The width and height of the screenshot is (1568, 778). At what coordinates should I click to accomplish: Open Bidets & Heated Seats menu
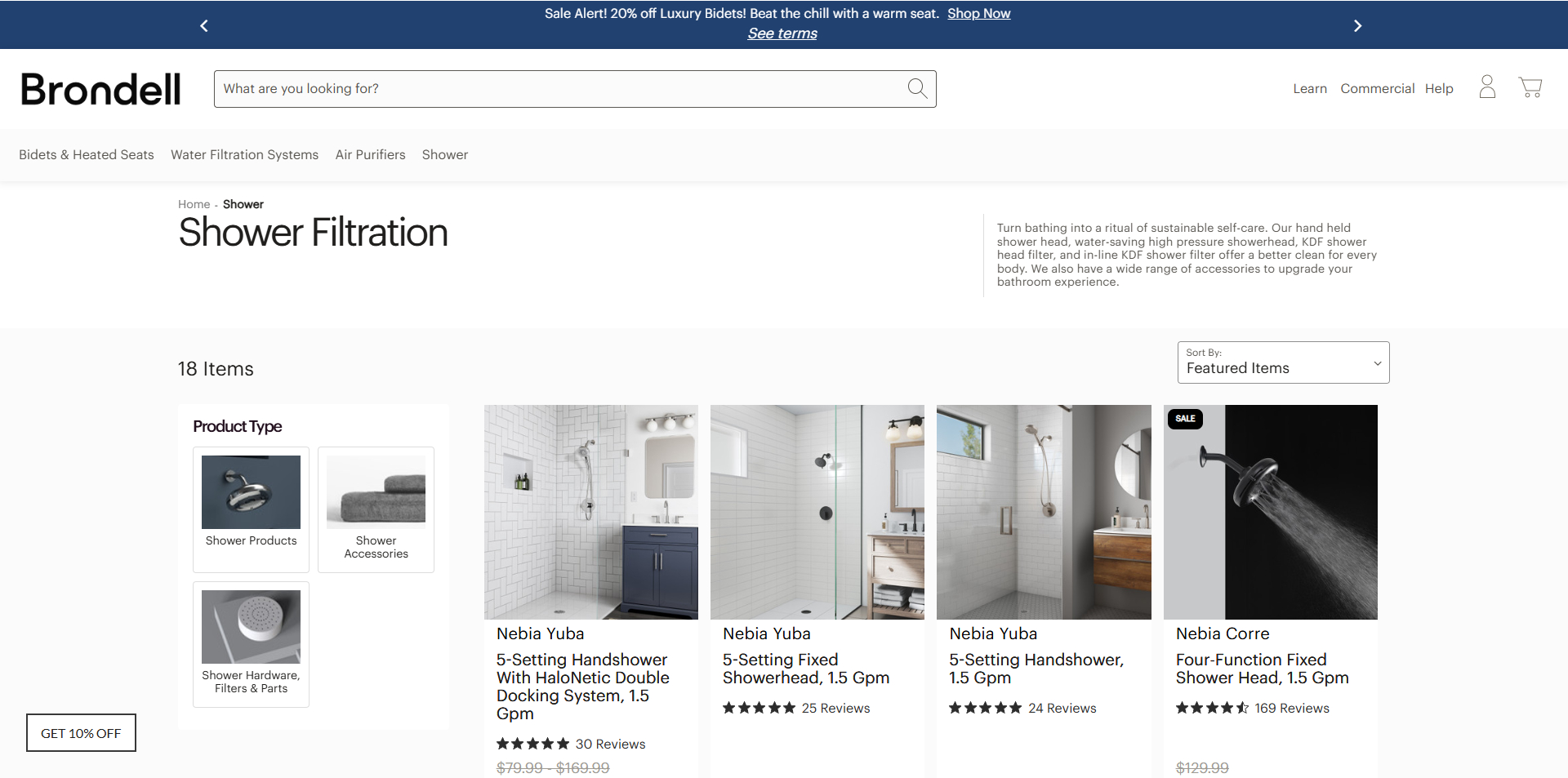(87, 155)
